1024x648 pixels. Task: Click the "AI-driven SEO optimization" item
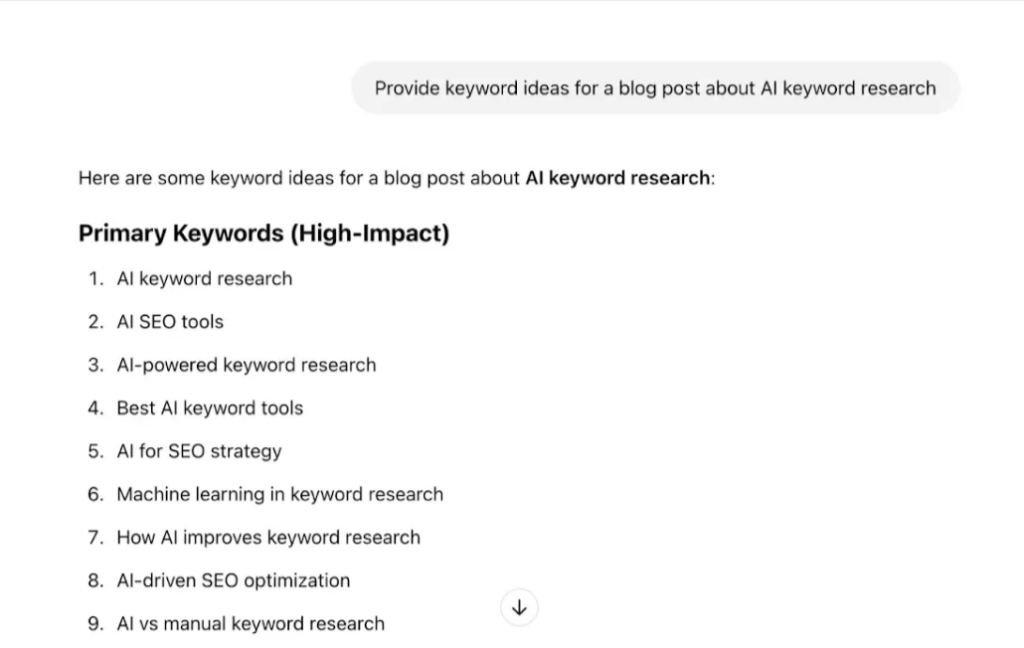[233, 580]
